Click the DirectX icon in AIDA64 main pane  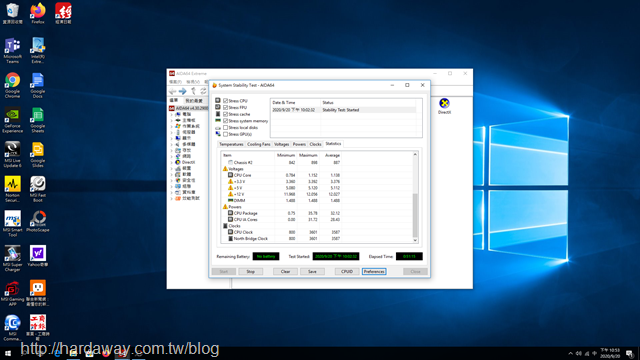click(444, 106)
